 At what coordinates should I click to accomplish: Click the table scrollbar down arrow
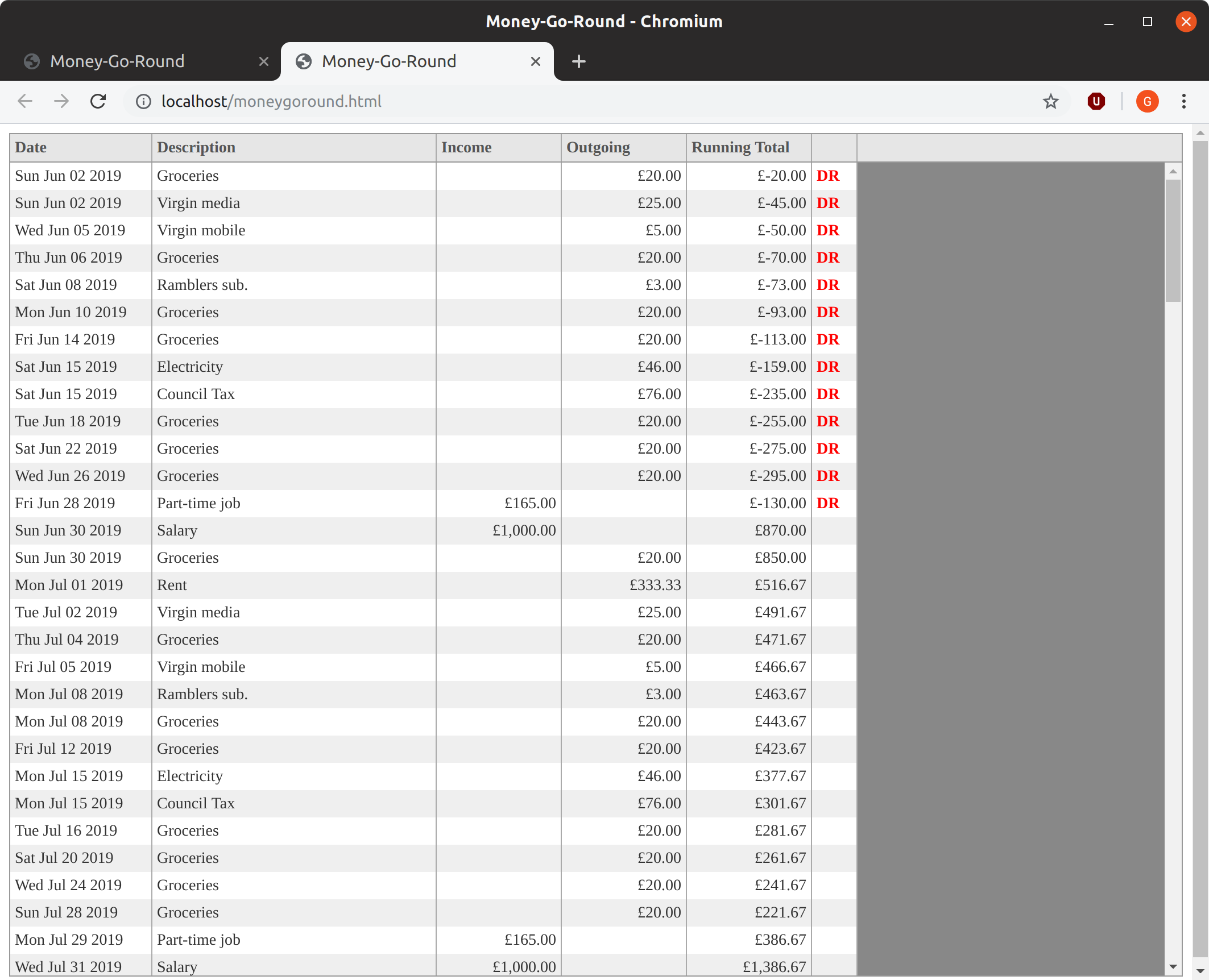[x=1173, y=966]
